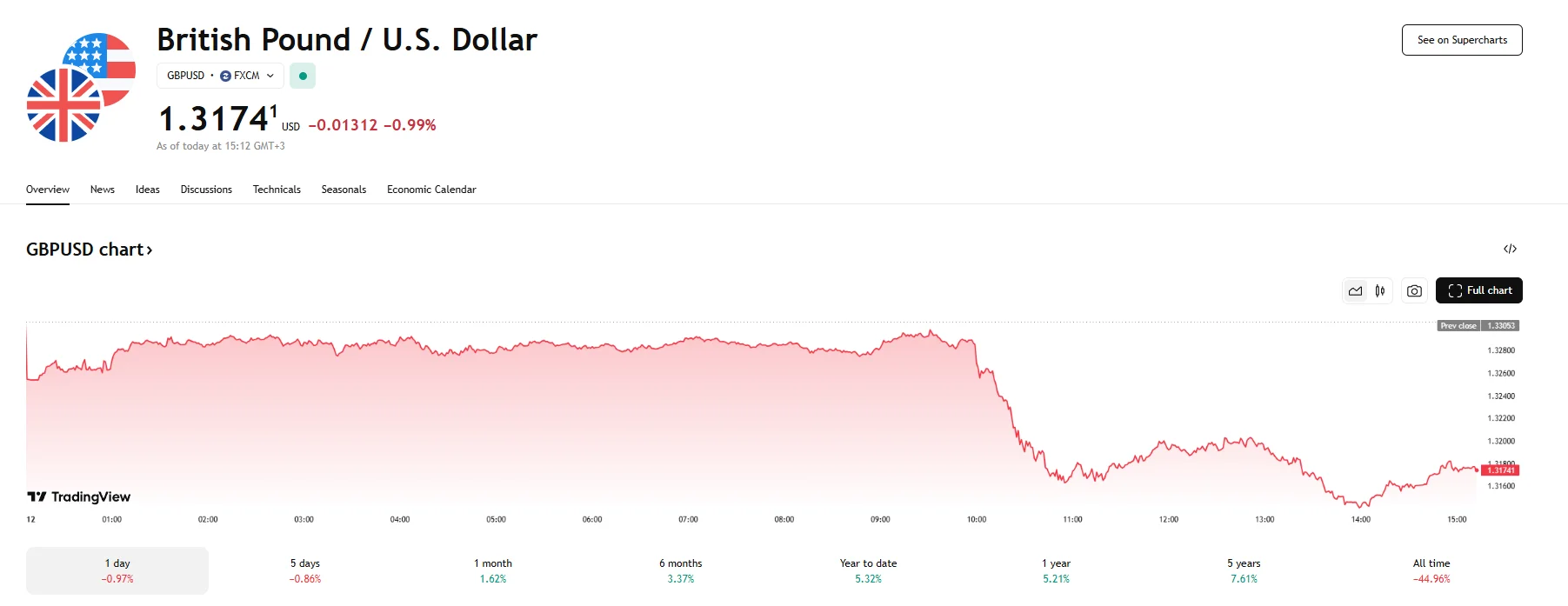The width and height of the screenshot is (1568, 606).
Task: Select the 1 month time range
Action: tap(493, 570)
